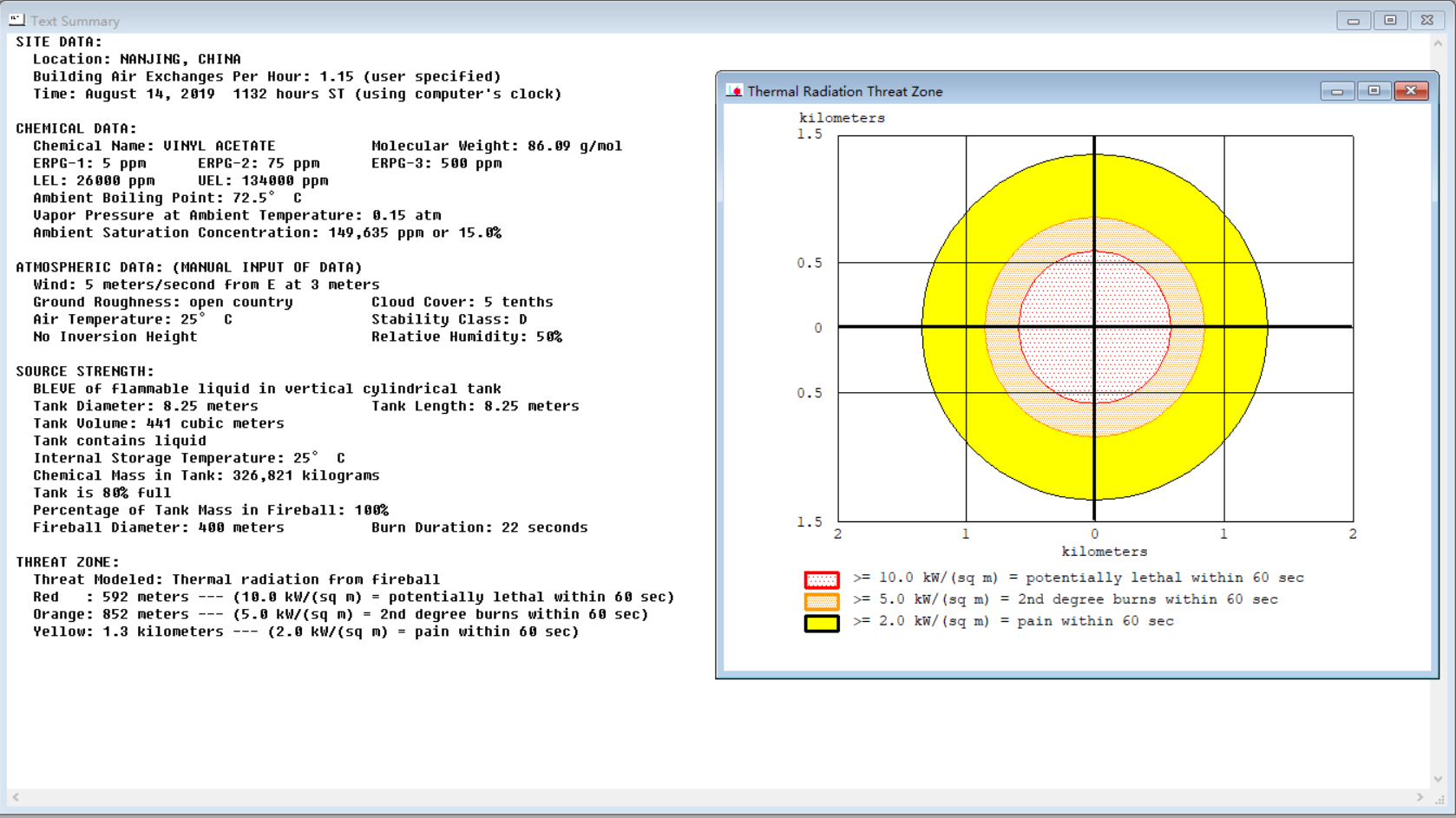The image size is (1456, 818).
Task: Click the 'Building Air Exchanges Per Hour' line
Action: coord(267,76)
